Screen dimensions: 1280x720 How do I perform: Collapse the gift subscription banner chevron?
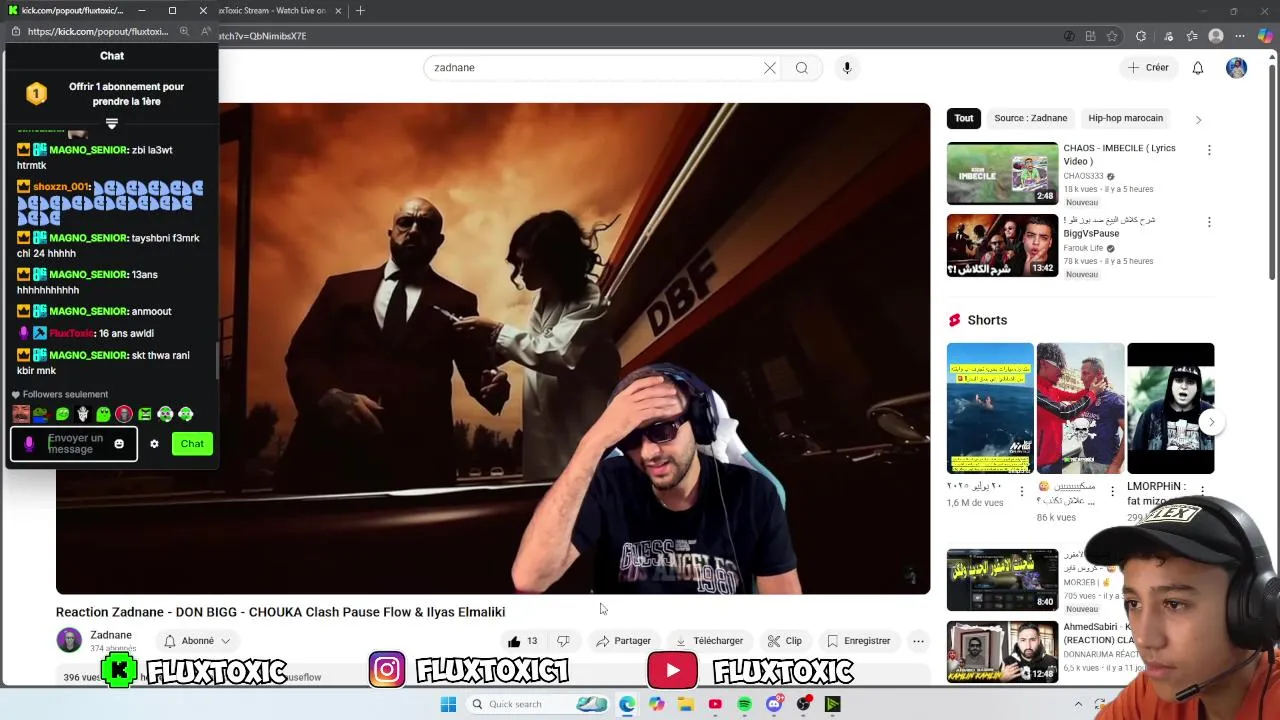click(x=112, y=124)
